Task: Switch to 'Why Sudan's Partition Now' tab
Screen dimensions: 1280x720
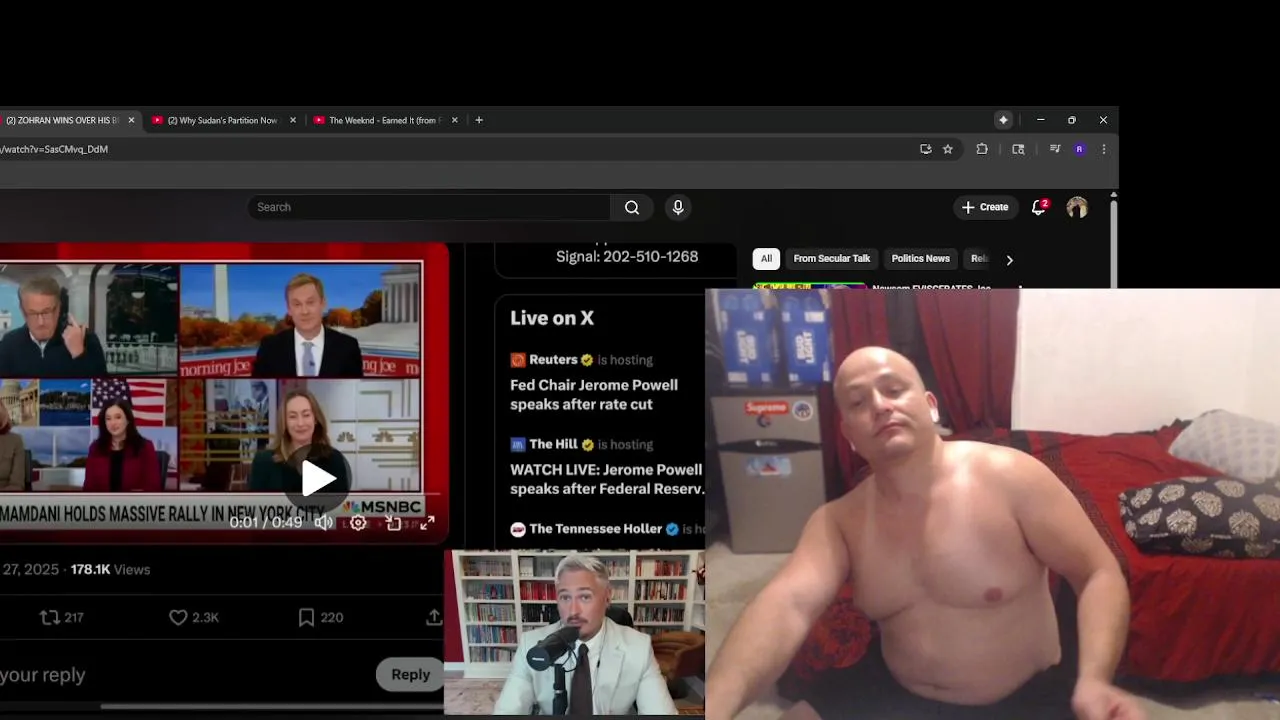Action: tap(222, 120)
